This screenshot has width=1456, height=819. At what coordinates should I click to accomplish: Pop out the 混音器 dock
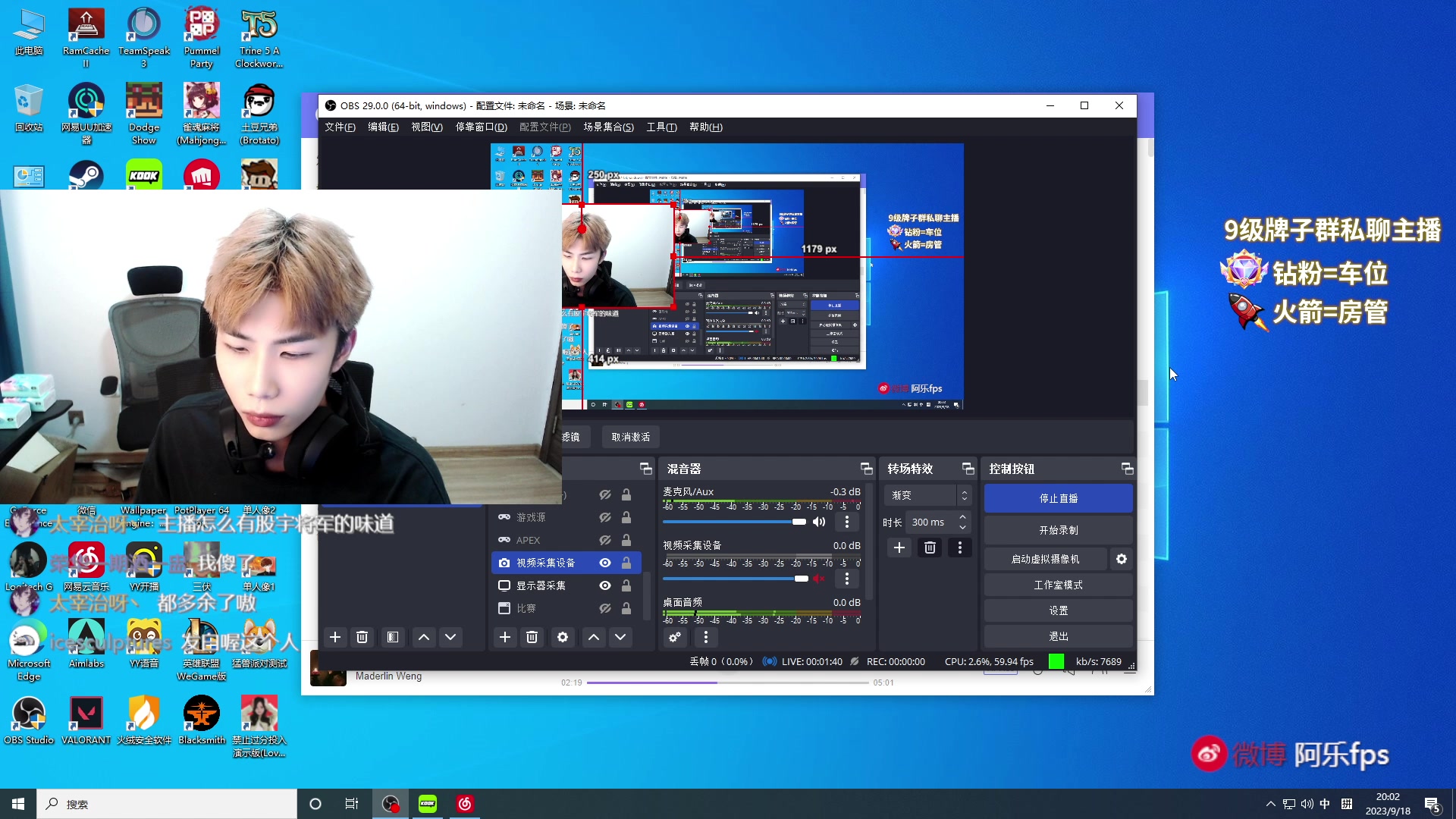[x=866, y=469]
